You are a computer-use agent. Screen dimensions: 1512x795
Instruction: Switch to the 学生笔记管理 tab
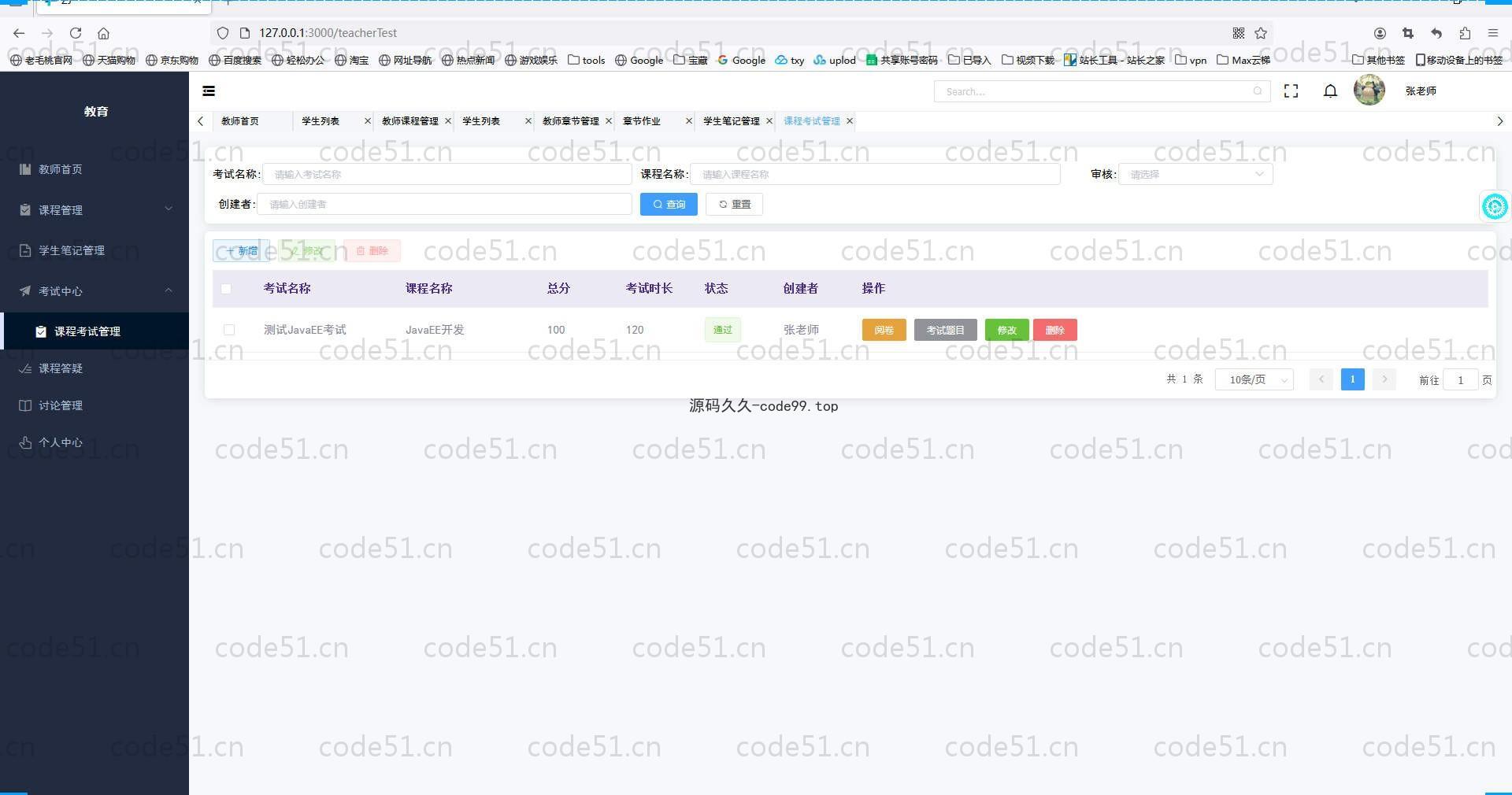[732, 121]
